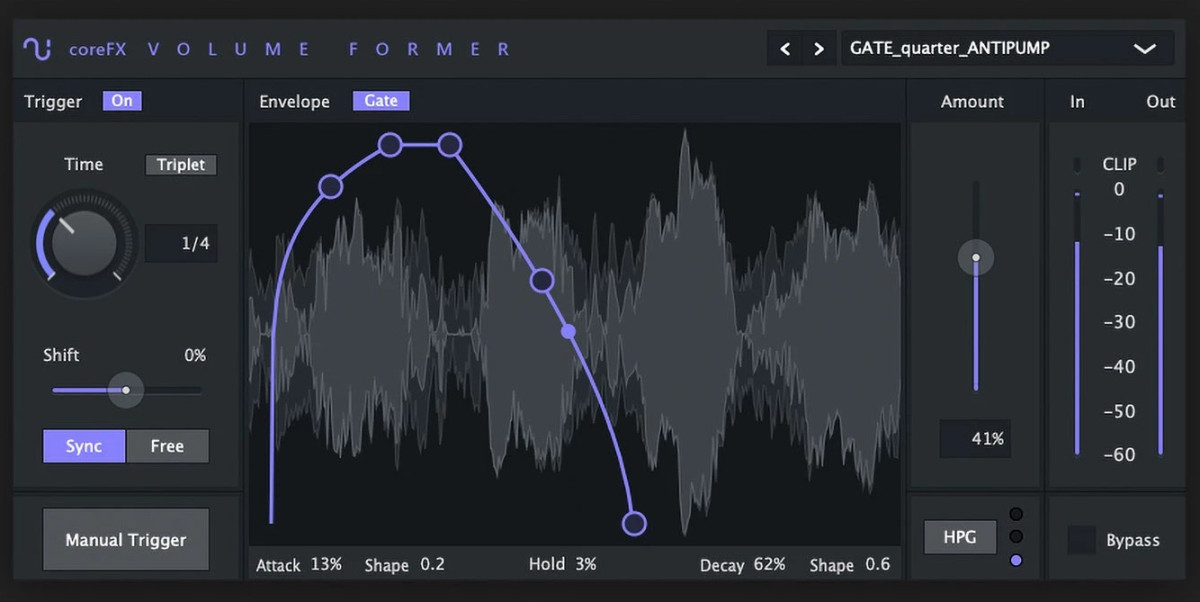Open the GATE_quarter_ANTIPUMP preset dropdown
This screenshot has width=1200, height=602.
tap(1007, 48)
